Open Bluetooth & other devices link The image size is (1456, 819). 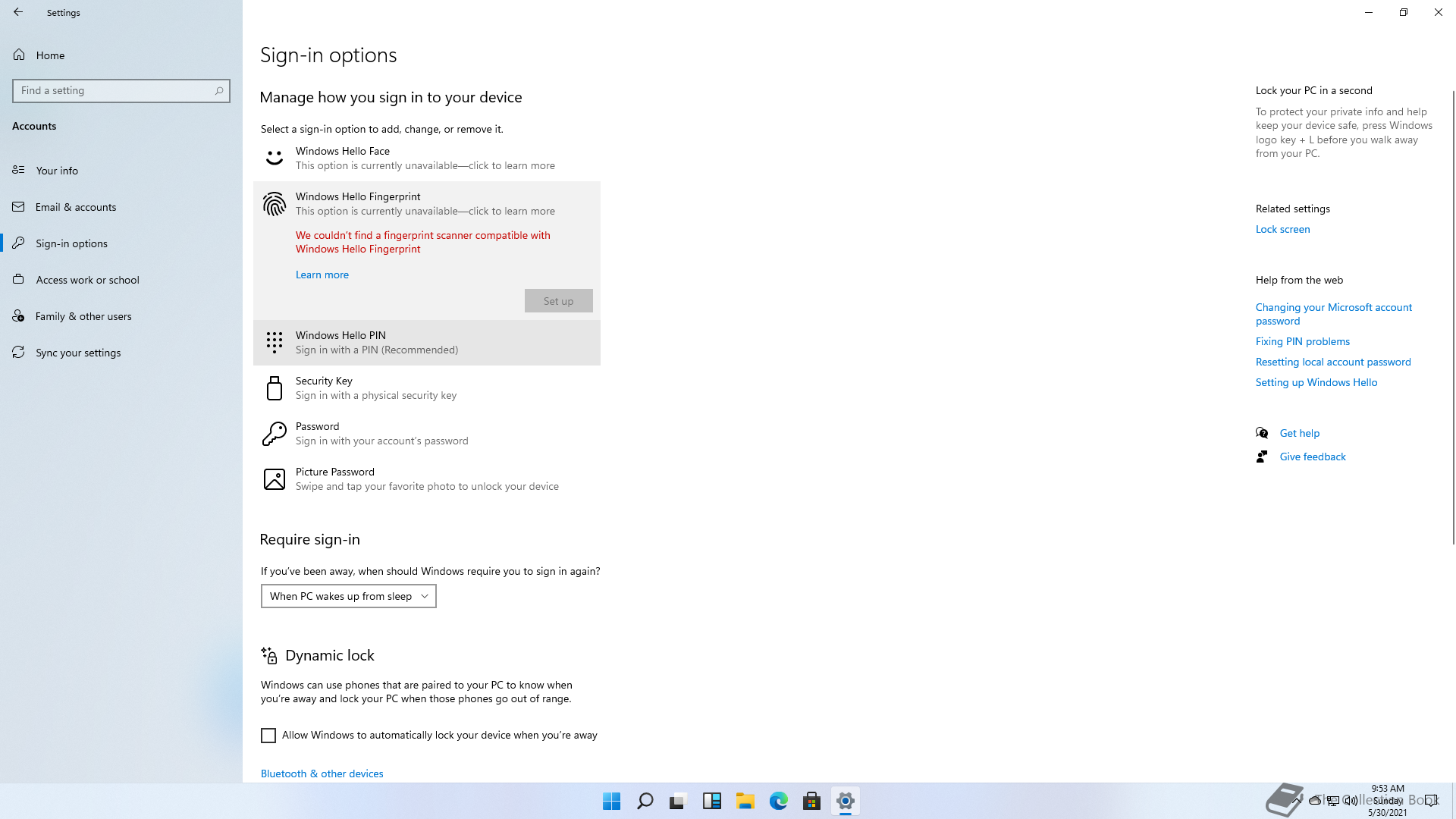point(322,773)
